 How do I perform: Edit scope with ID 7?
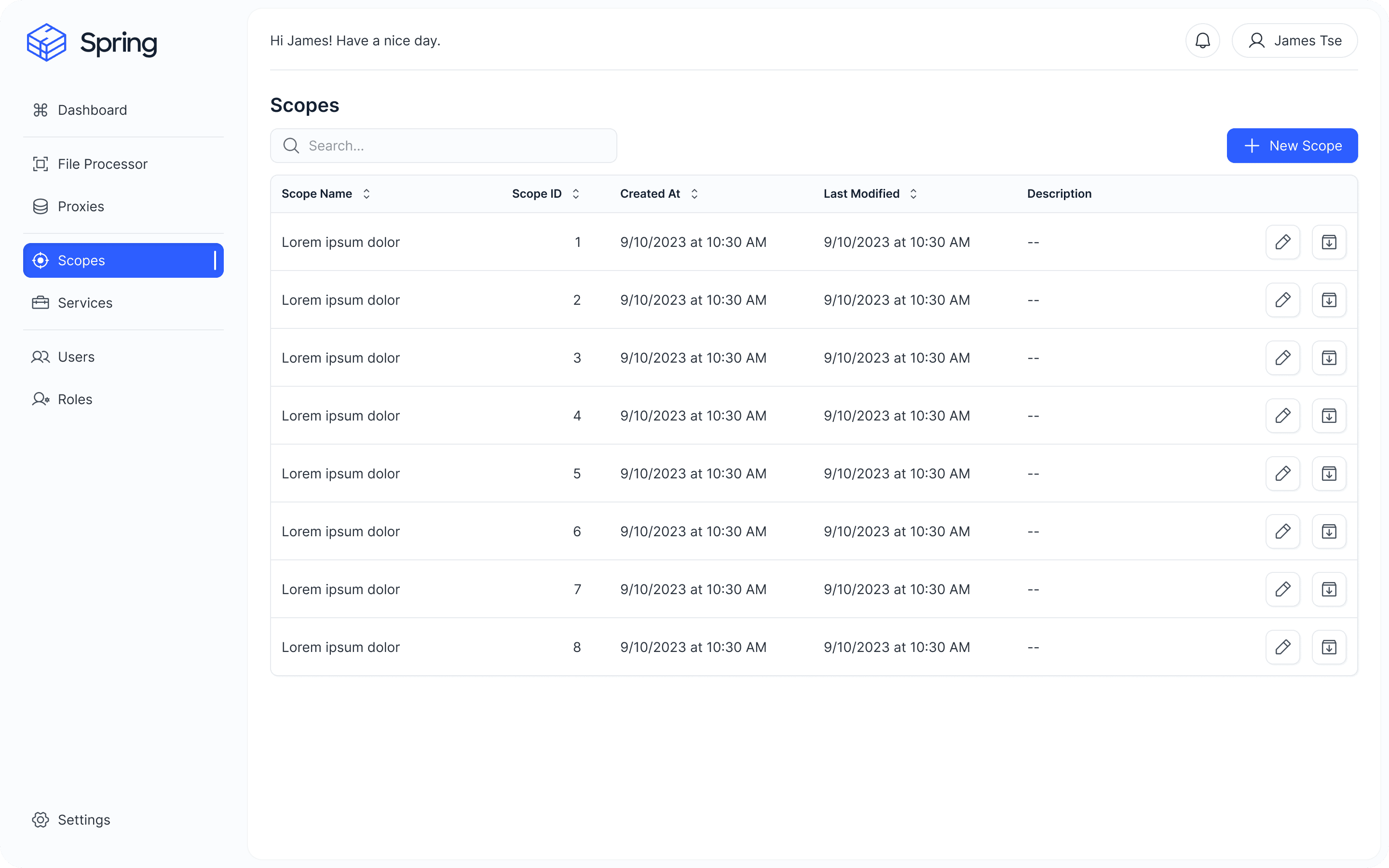[x=1282, y=589]
